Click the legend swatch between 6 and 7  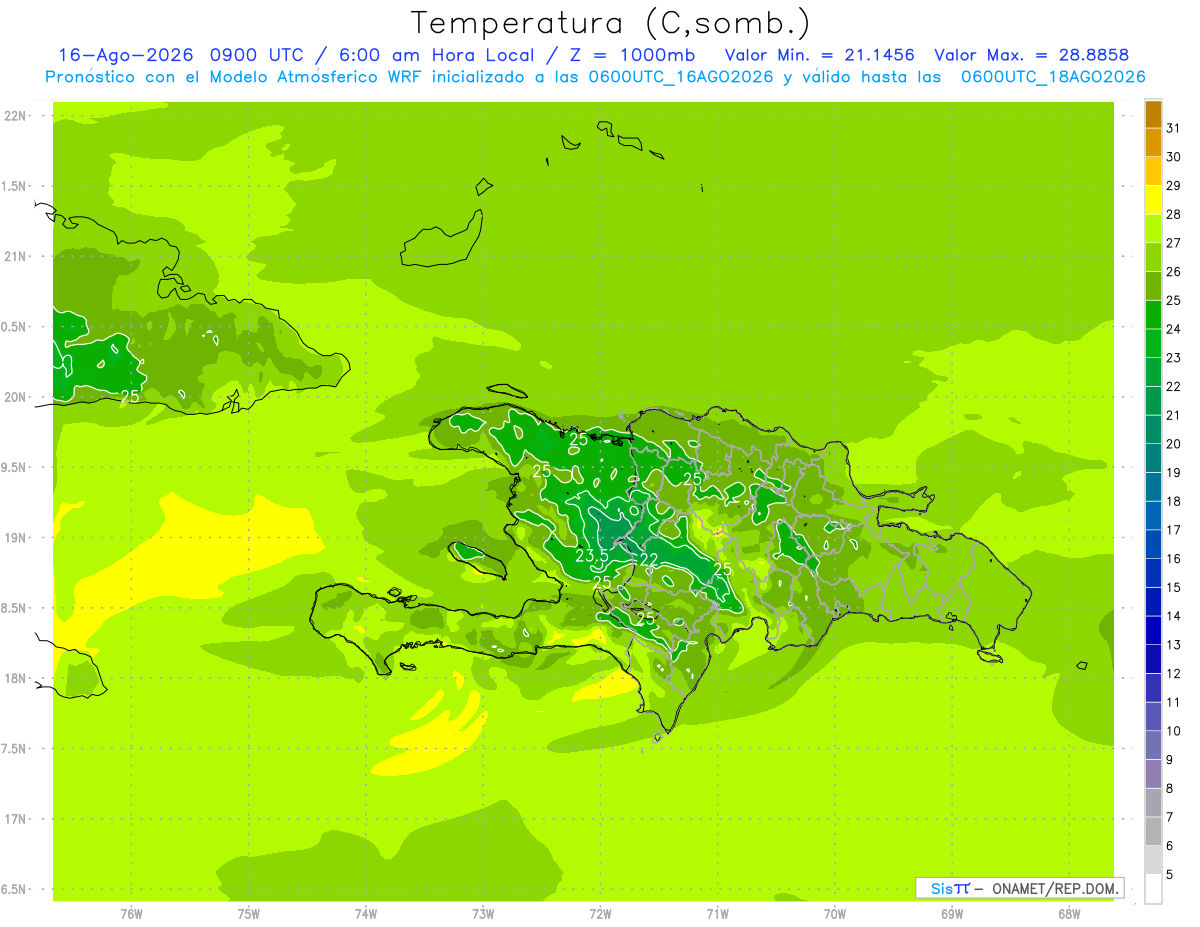1153,831
